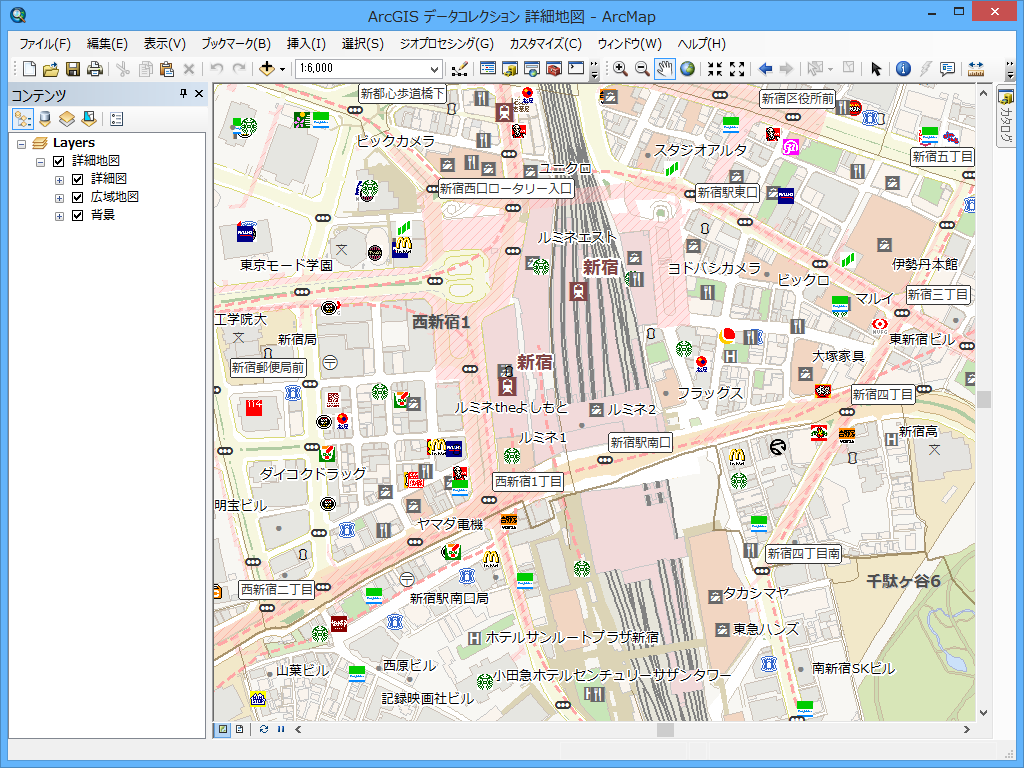
Task: Choose the Select Elements arrow tool
Action: coord(876,69)
